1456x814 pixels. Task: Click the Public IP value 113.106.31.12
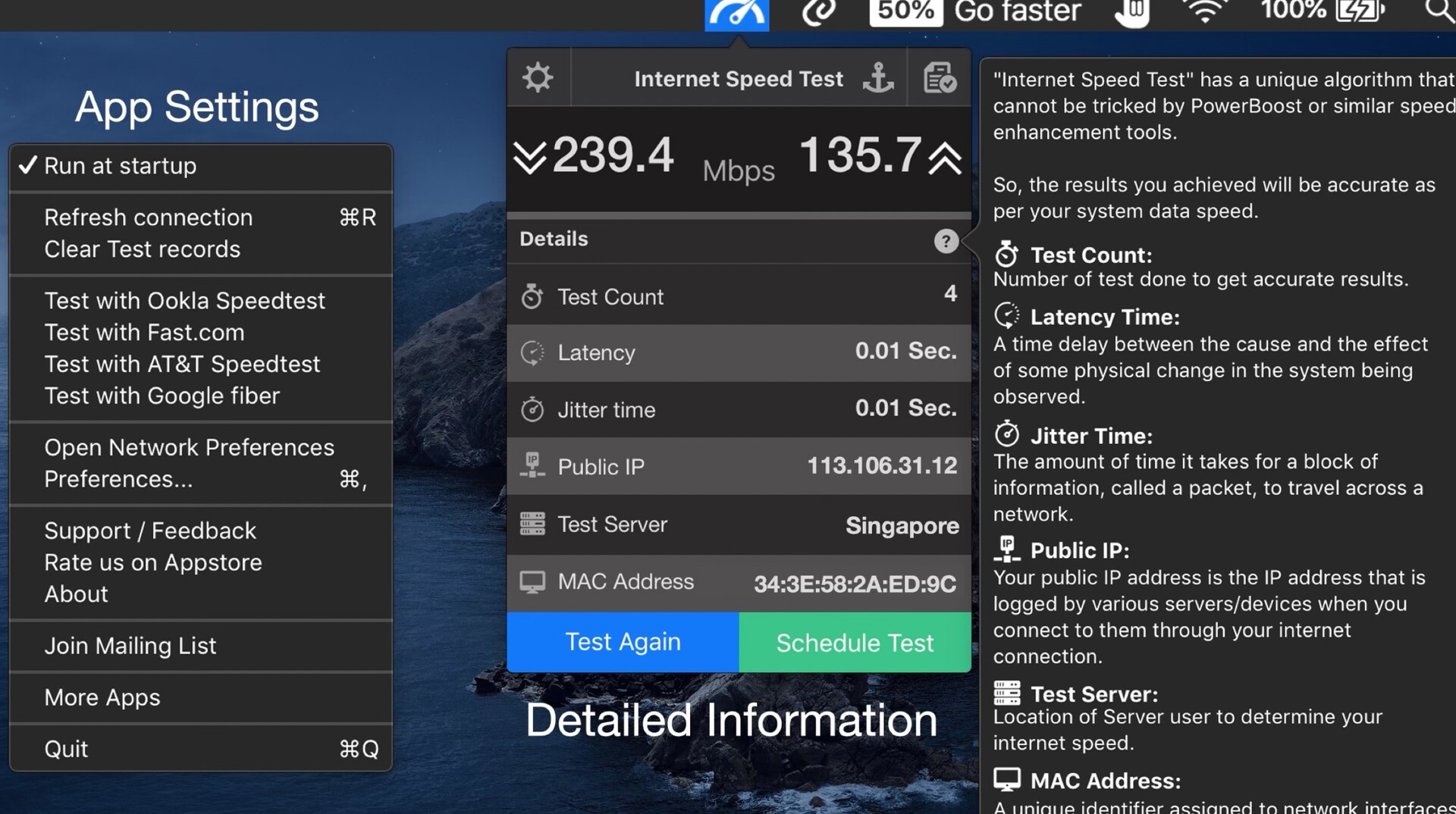coord(882,465)
